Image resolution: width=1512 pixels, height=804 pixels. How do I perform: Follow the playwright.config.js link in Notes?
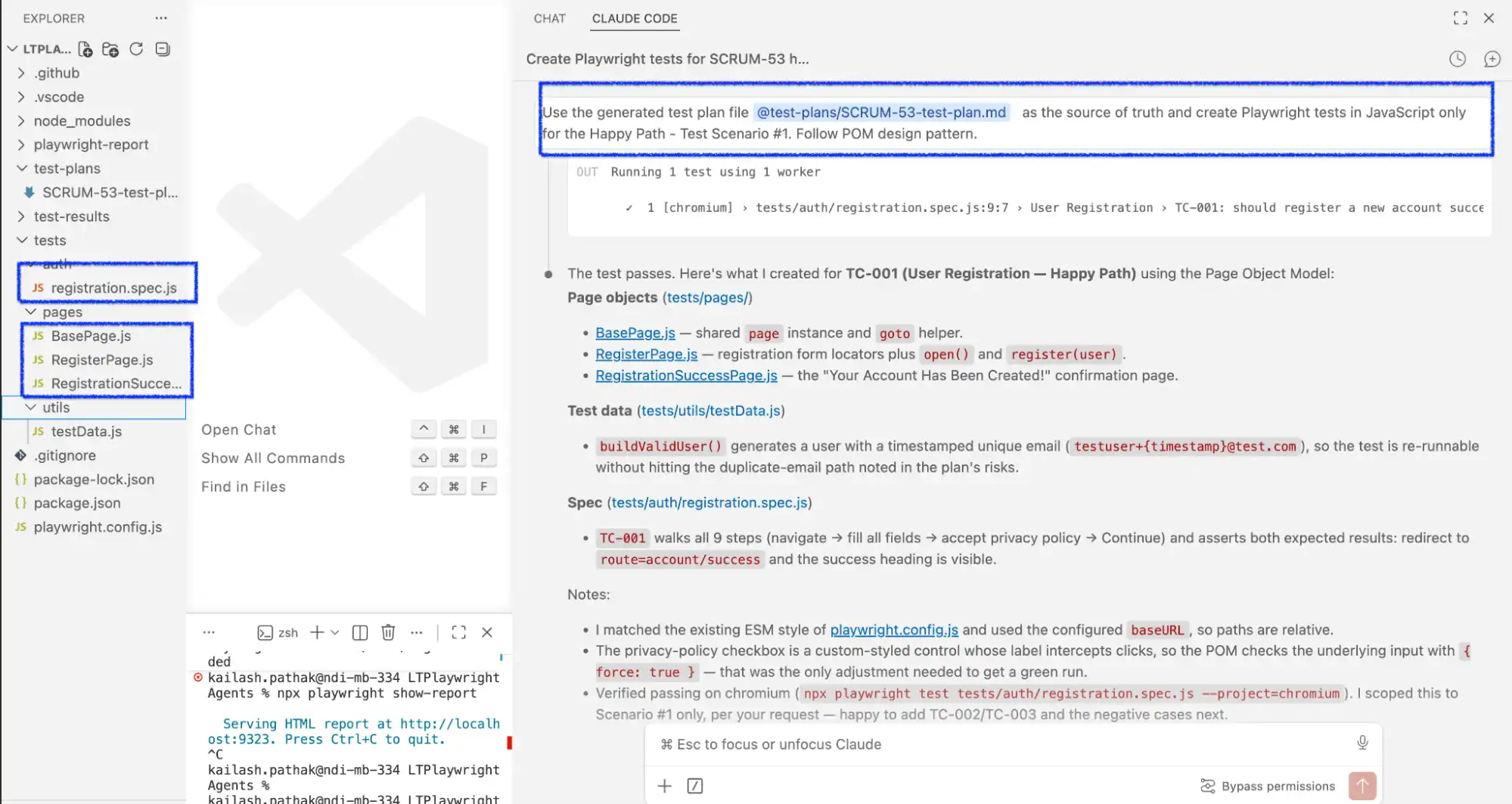(x=894, y=629)
